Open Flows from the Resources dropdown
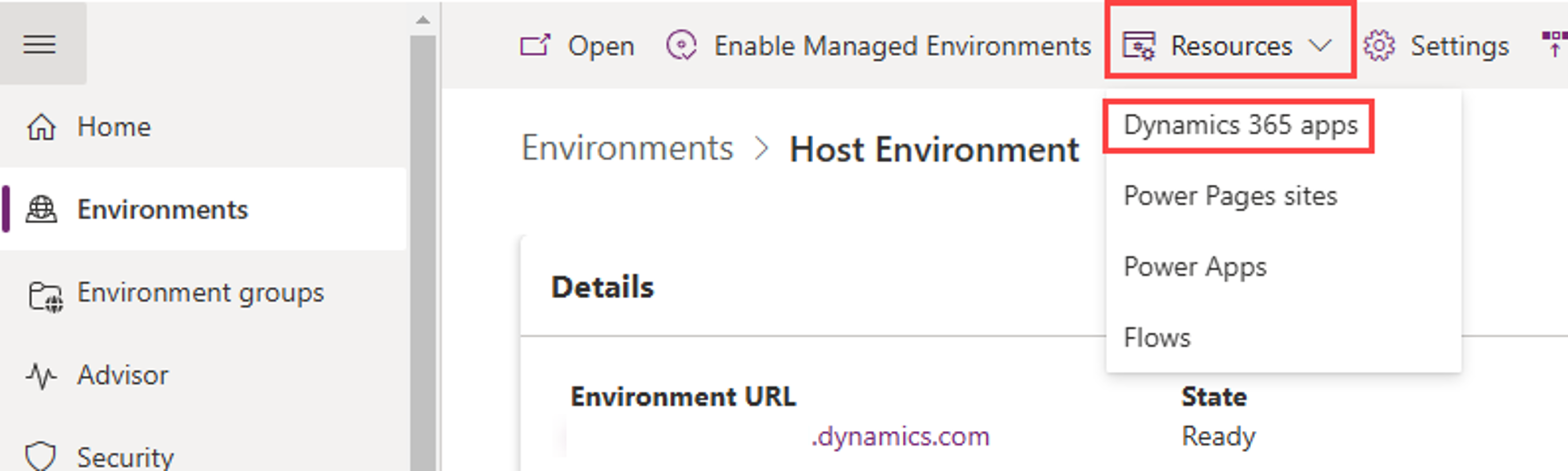The width and height of the screenshot is (1568, 471). tap(1156, 338)
